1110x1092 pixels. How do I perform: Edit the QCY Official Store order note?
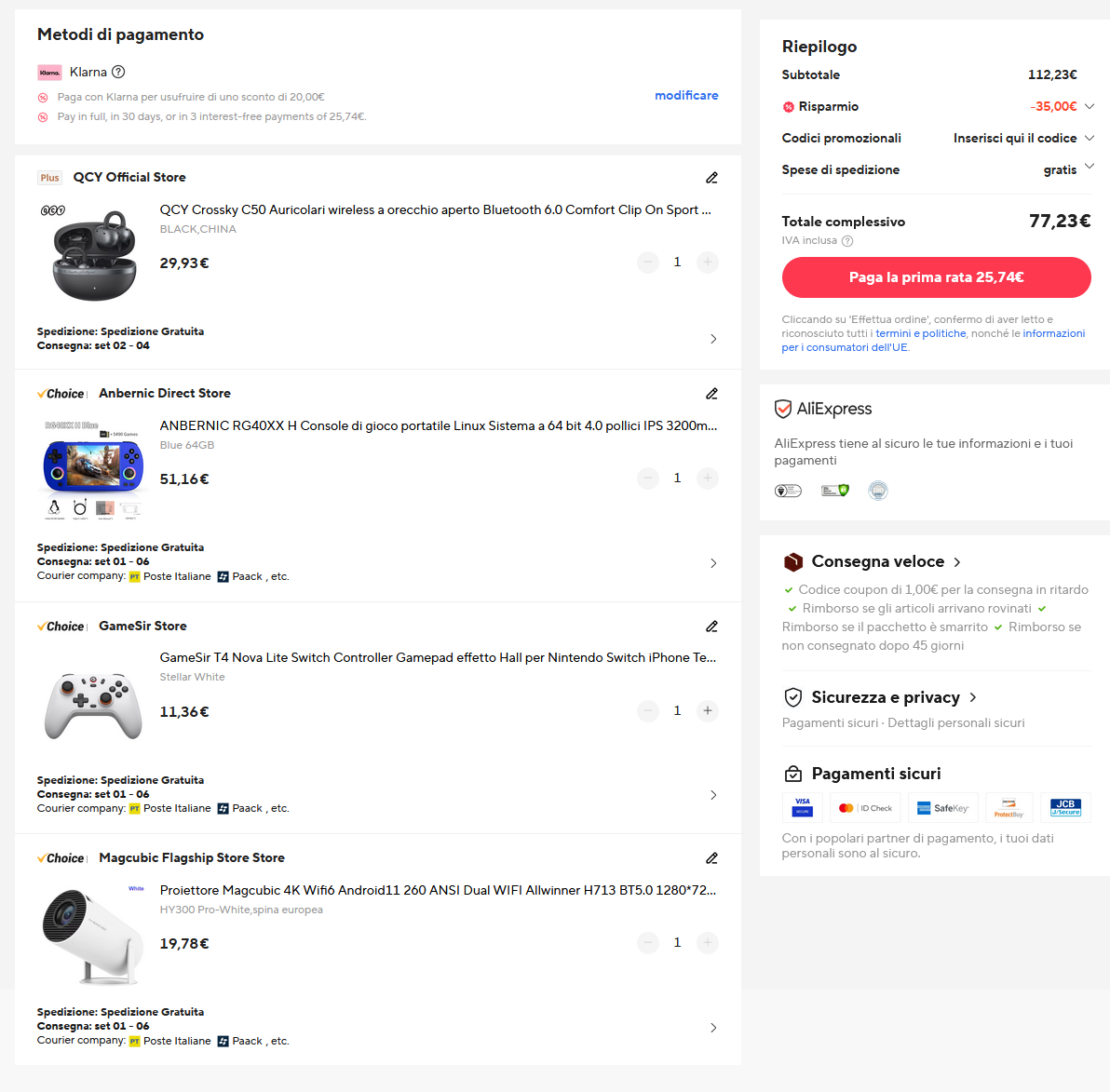(x=711, y=178)
